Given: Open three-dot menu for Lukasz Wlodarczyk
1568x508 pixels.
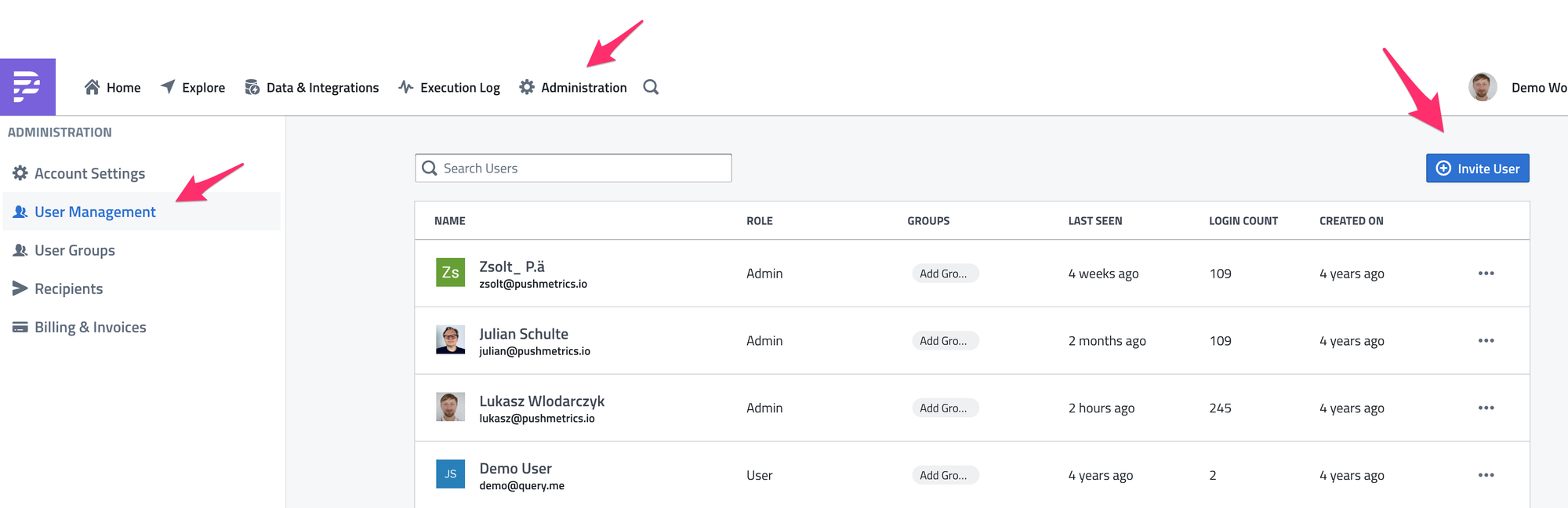Looking at the screenshot, I should [x=1486, y=408].
